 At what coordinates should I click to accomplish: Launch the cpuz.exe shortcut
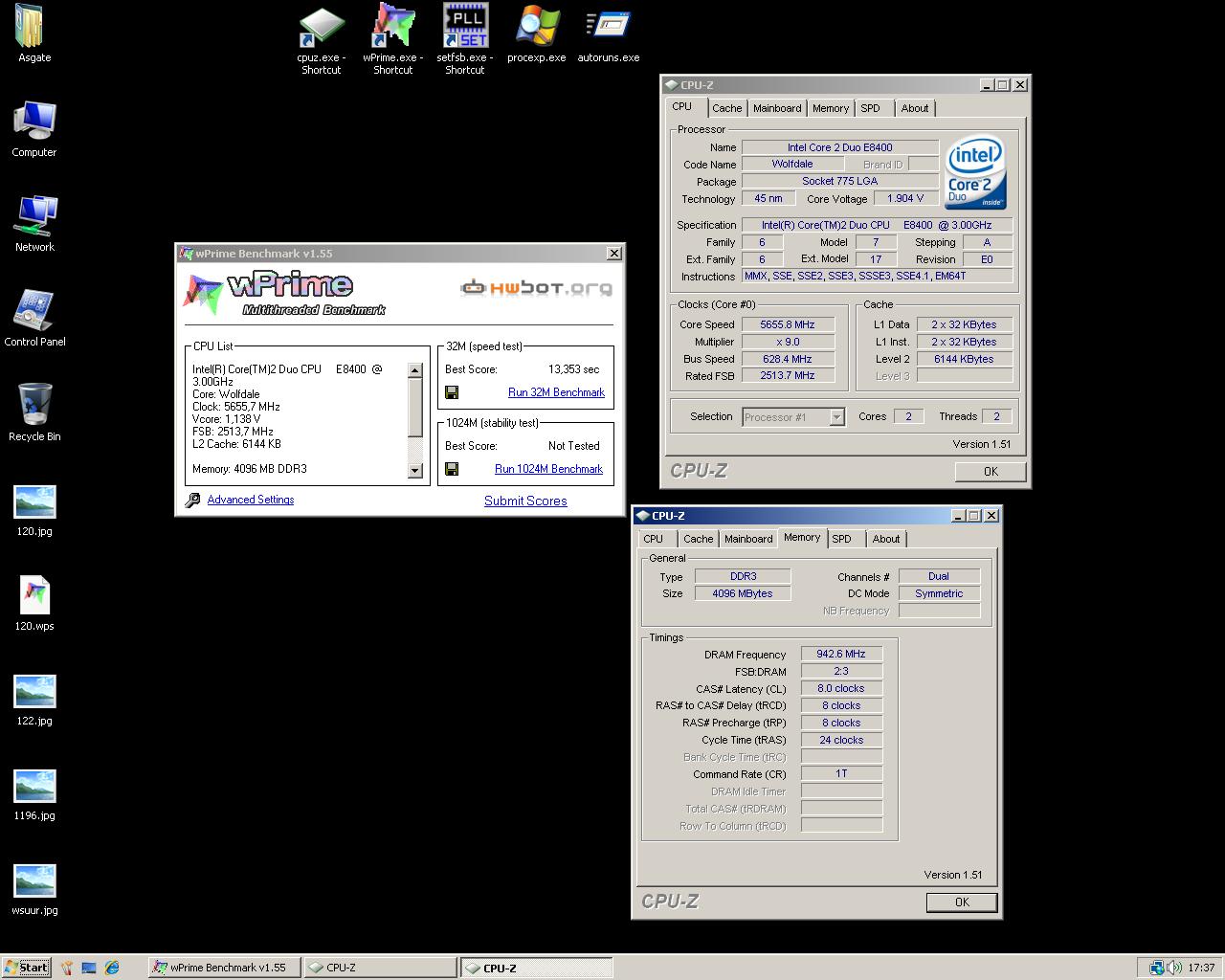tap(322, 40)
